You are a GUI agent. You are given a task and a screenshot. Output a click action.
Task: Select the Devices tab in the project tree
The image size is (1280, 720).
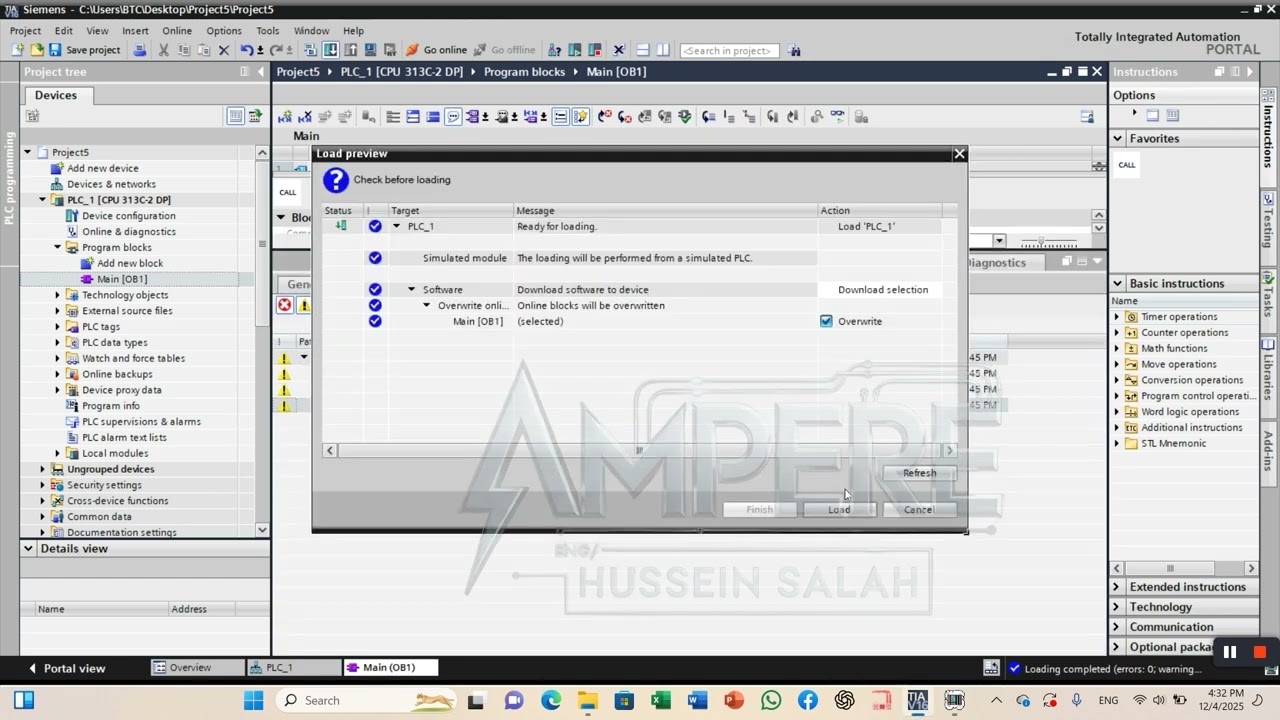point(56,95)
